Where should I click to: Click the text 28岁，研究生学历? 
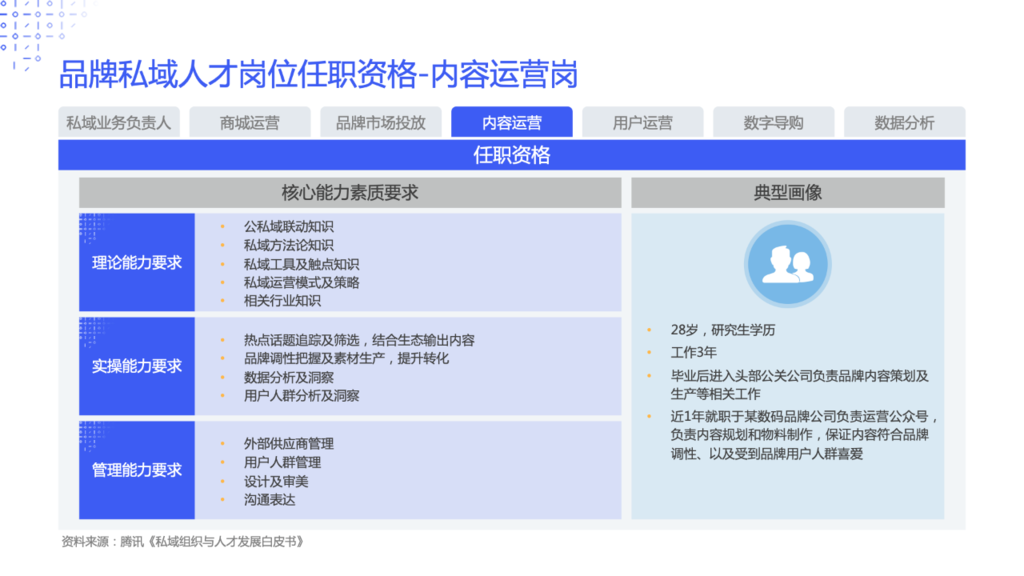coord(723,330)
